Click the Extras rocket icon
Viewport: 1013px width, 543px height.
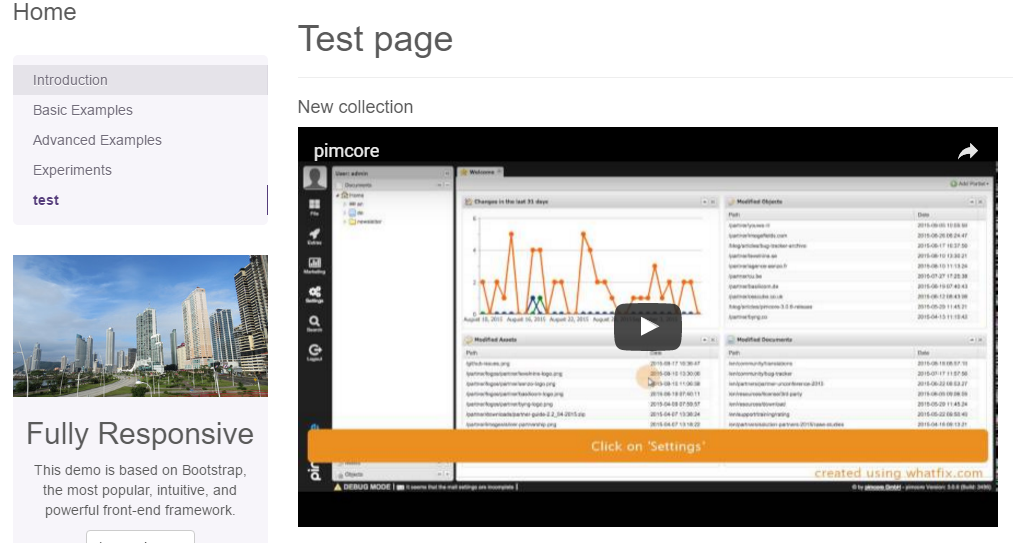pyautogui.click(x=315, y=236)
